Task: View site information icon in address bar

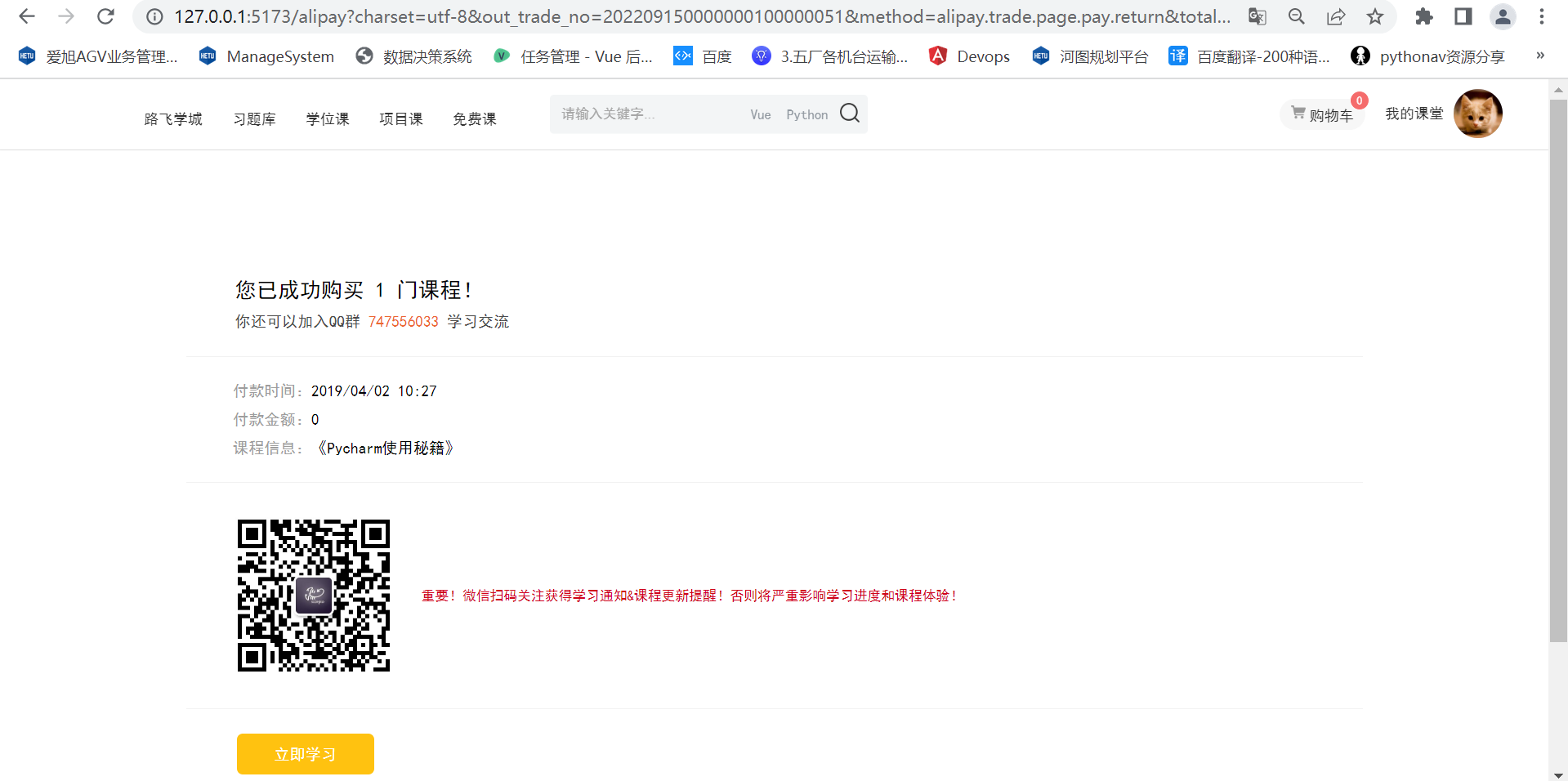Action: tap(154, 16)
